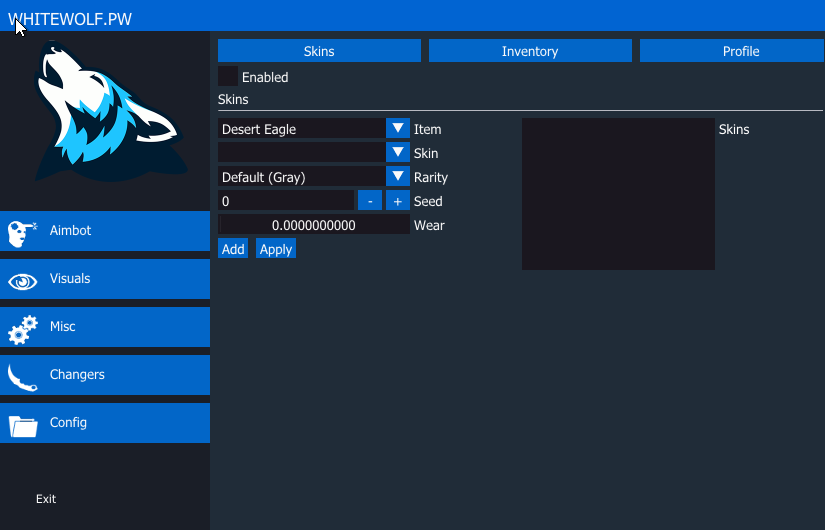Decrease Seed with minus button
The height and width of the screenshot is (530, 825).
pyautogui.click(x=370, y=201)
